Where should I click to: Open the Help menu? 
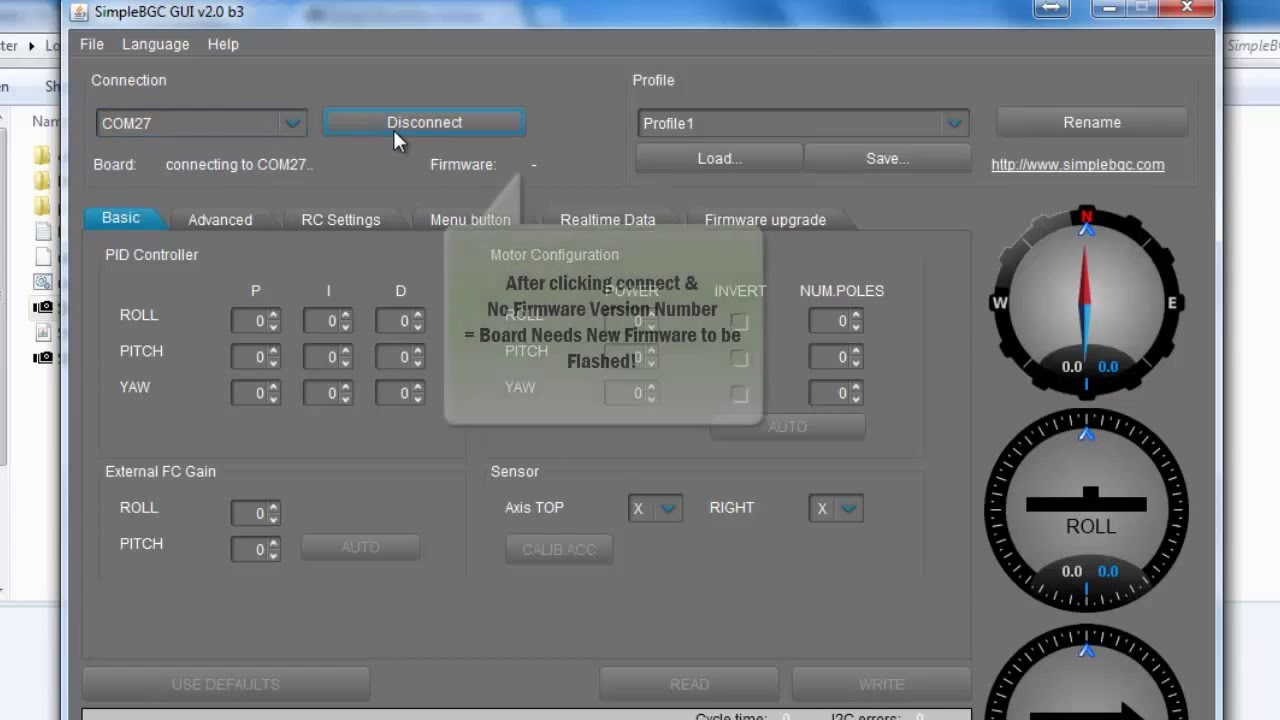223,44
